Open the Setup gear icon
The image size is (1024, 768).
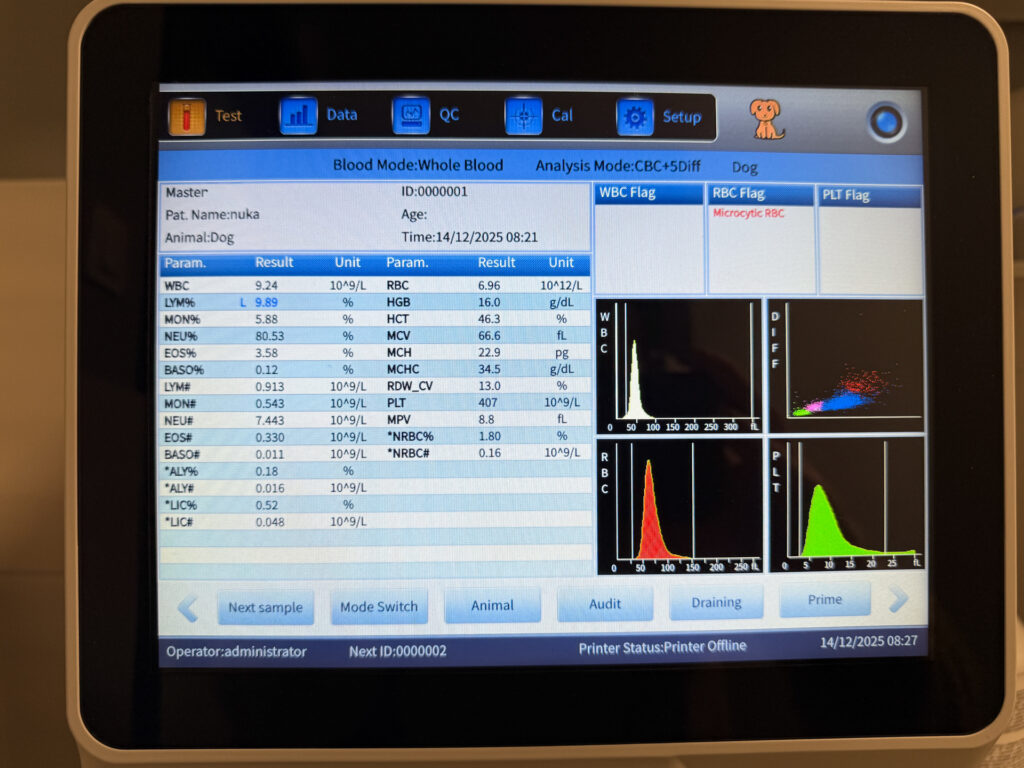[635, 117]
